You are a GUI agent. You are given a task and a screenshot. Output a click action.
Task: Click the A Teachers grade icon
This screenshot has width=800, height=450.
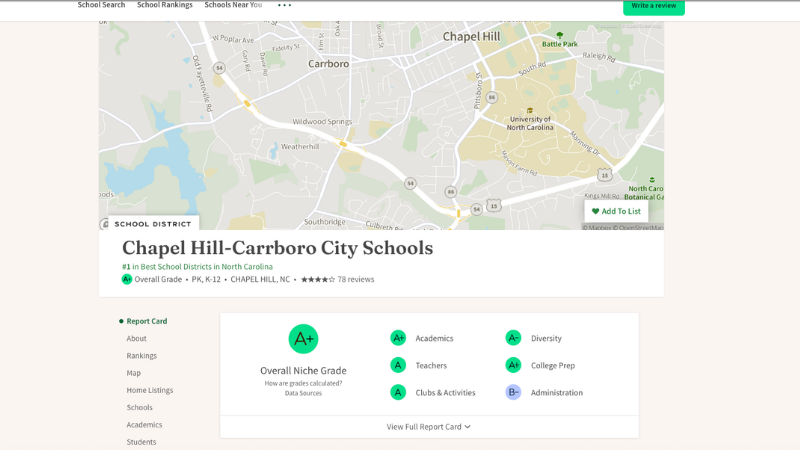(398, 365)
